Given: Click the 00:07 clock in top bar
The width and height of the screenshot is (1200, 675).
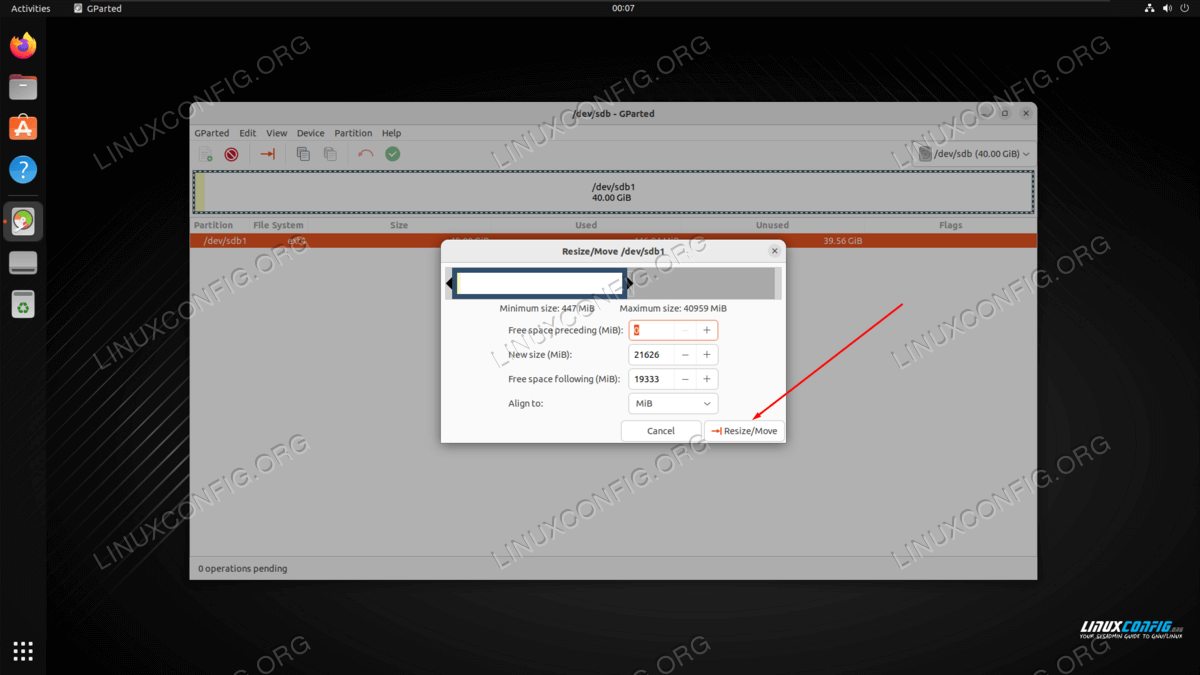Looking at the screenshot, I should point(623,8).
